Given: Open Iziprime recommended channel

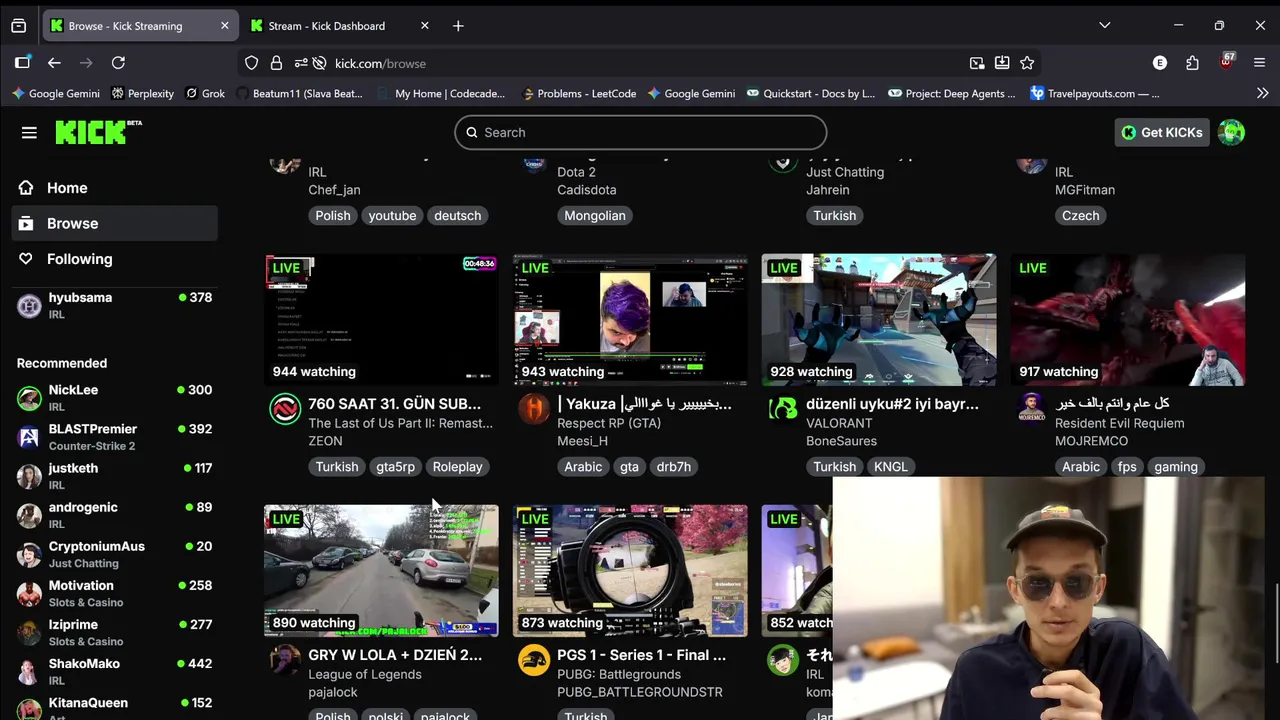Looking at the screenshot, I should [x=115, y=632].
